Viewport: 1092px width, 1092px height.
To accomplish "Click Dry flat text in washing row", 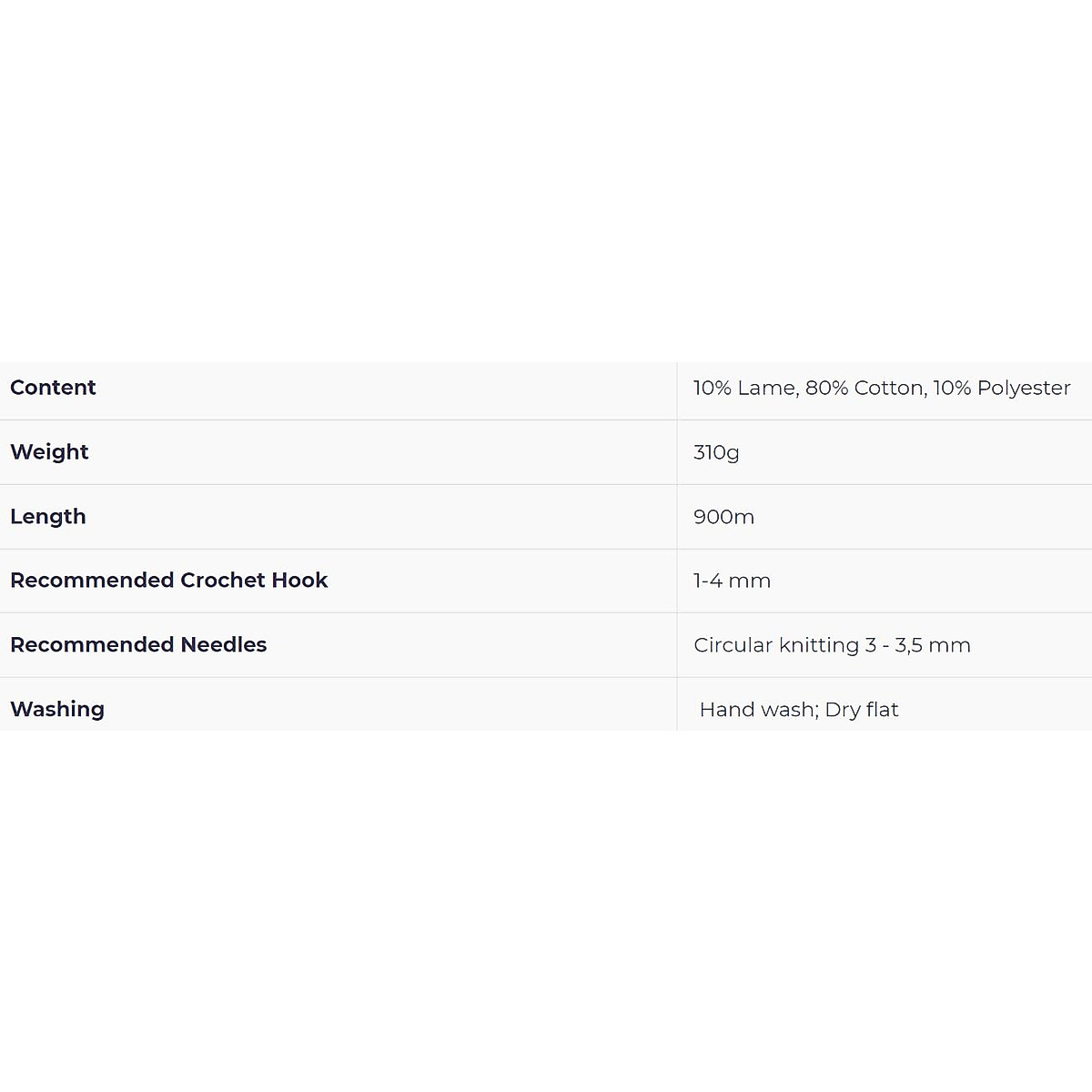I will 862,710.
